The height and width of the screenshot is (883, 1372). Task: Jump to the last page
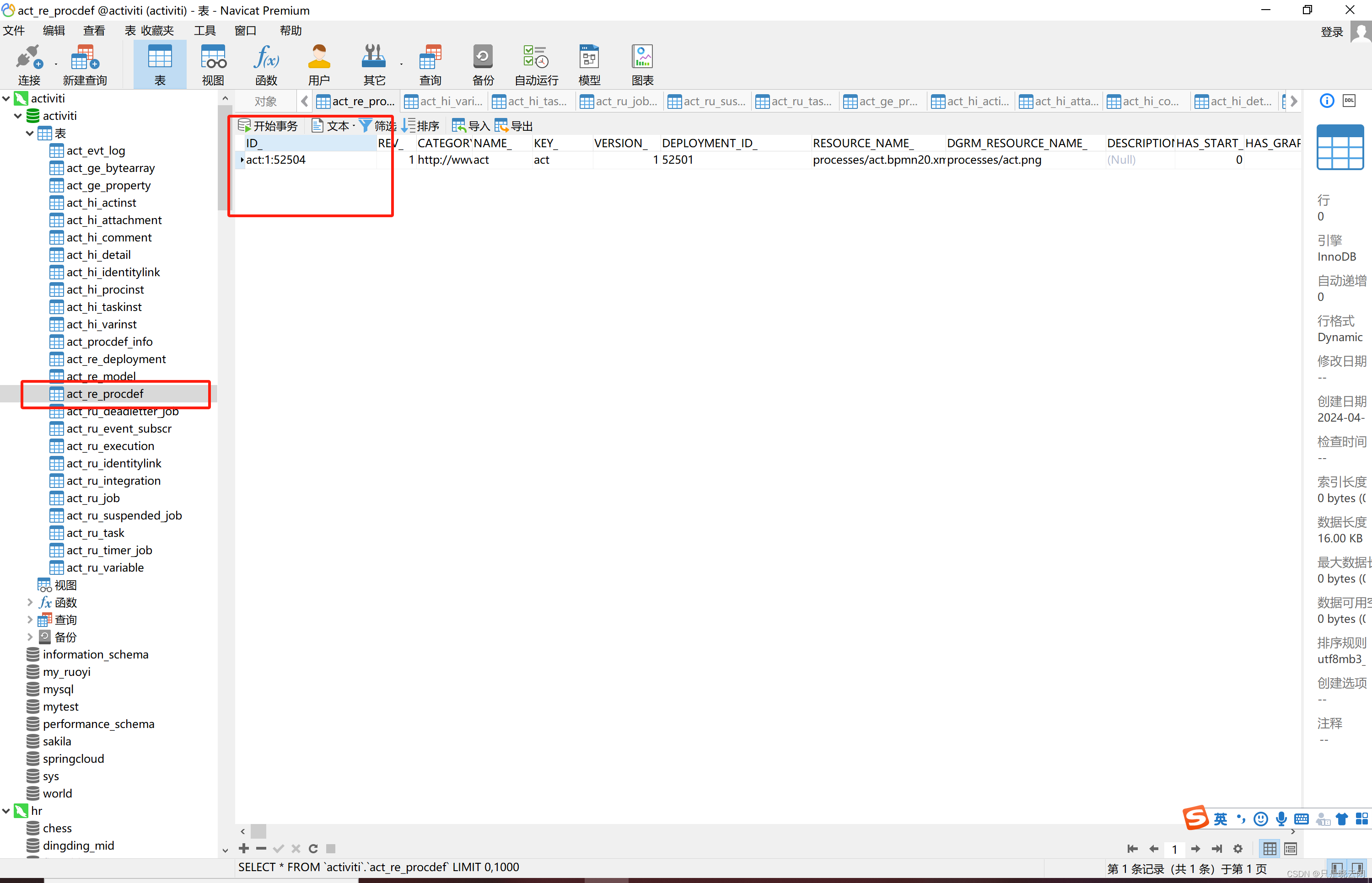click(x=1216, y=849)
